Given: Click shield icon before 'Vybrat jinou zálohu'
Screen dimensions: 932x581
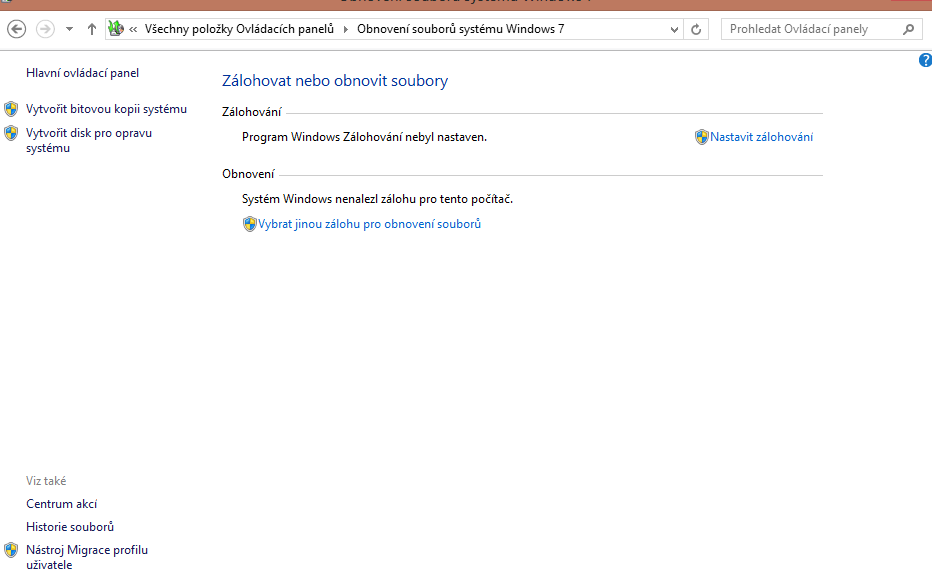Looking at the screenshot, I should [250, 224].
